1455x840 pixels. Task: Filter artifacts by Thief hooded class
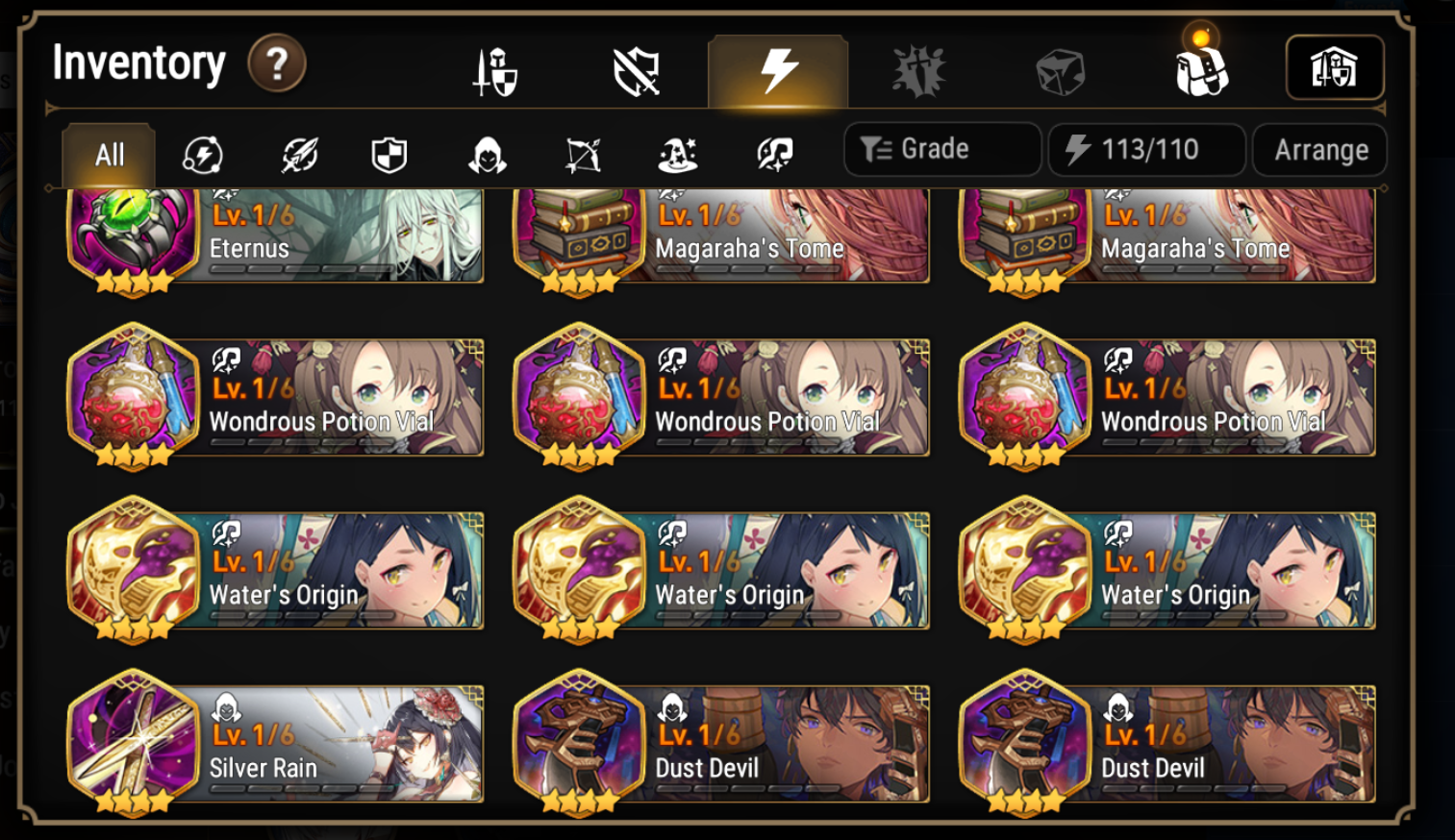coord(488,155)
